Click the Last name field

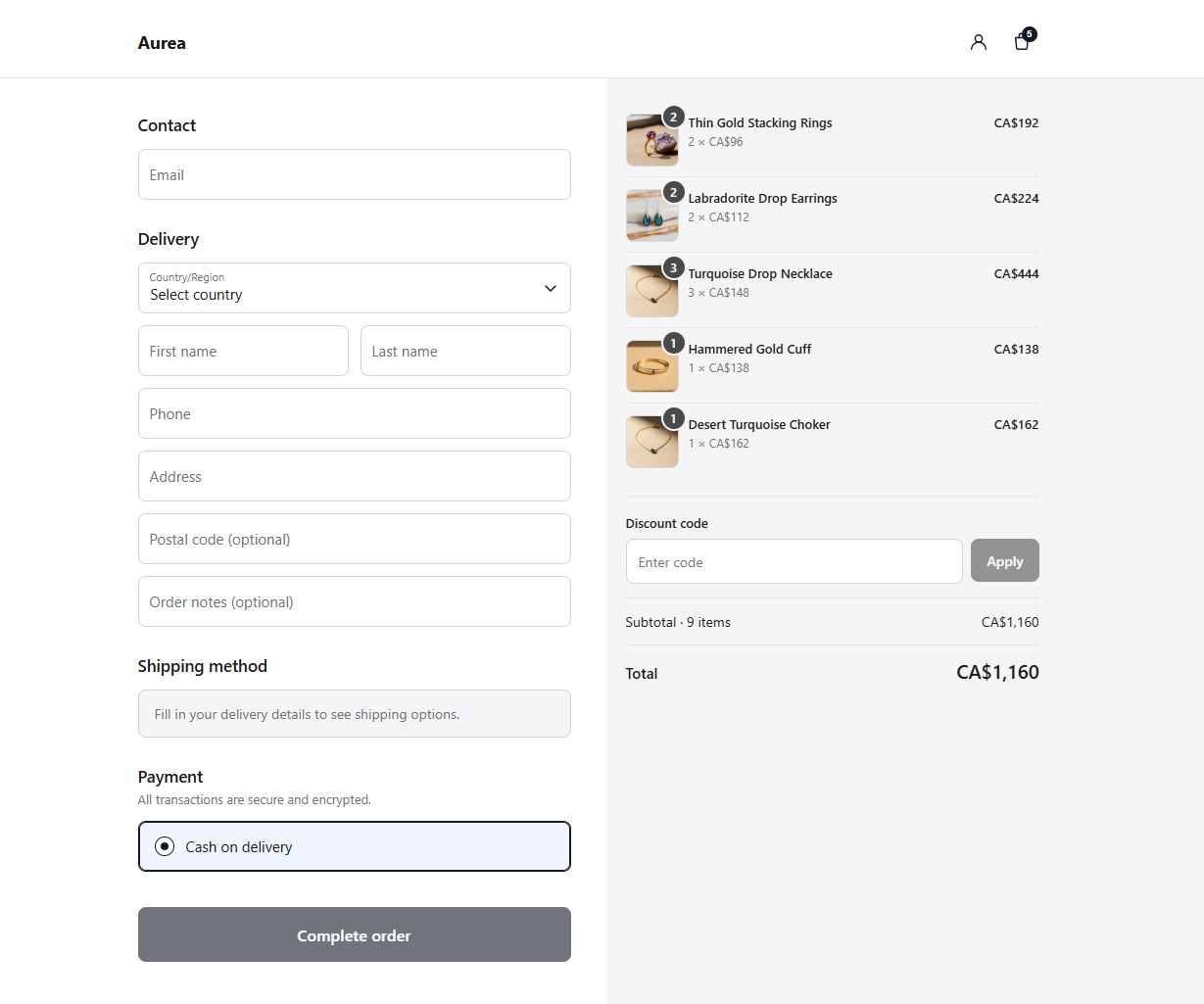click(x=465, y=351)
